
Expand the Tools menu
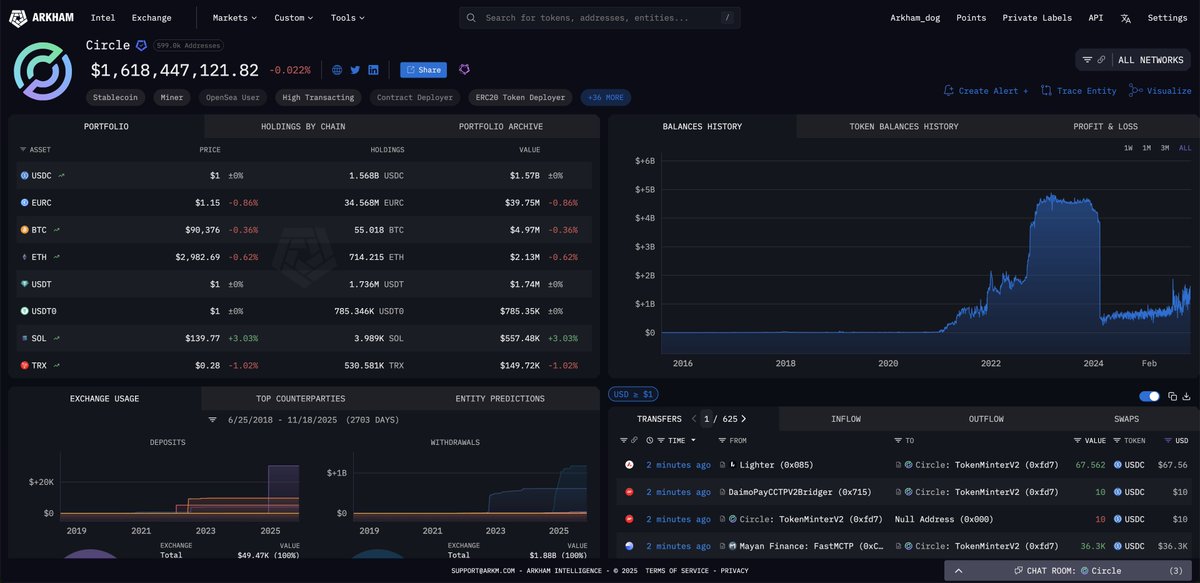pos(347,17)
